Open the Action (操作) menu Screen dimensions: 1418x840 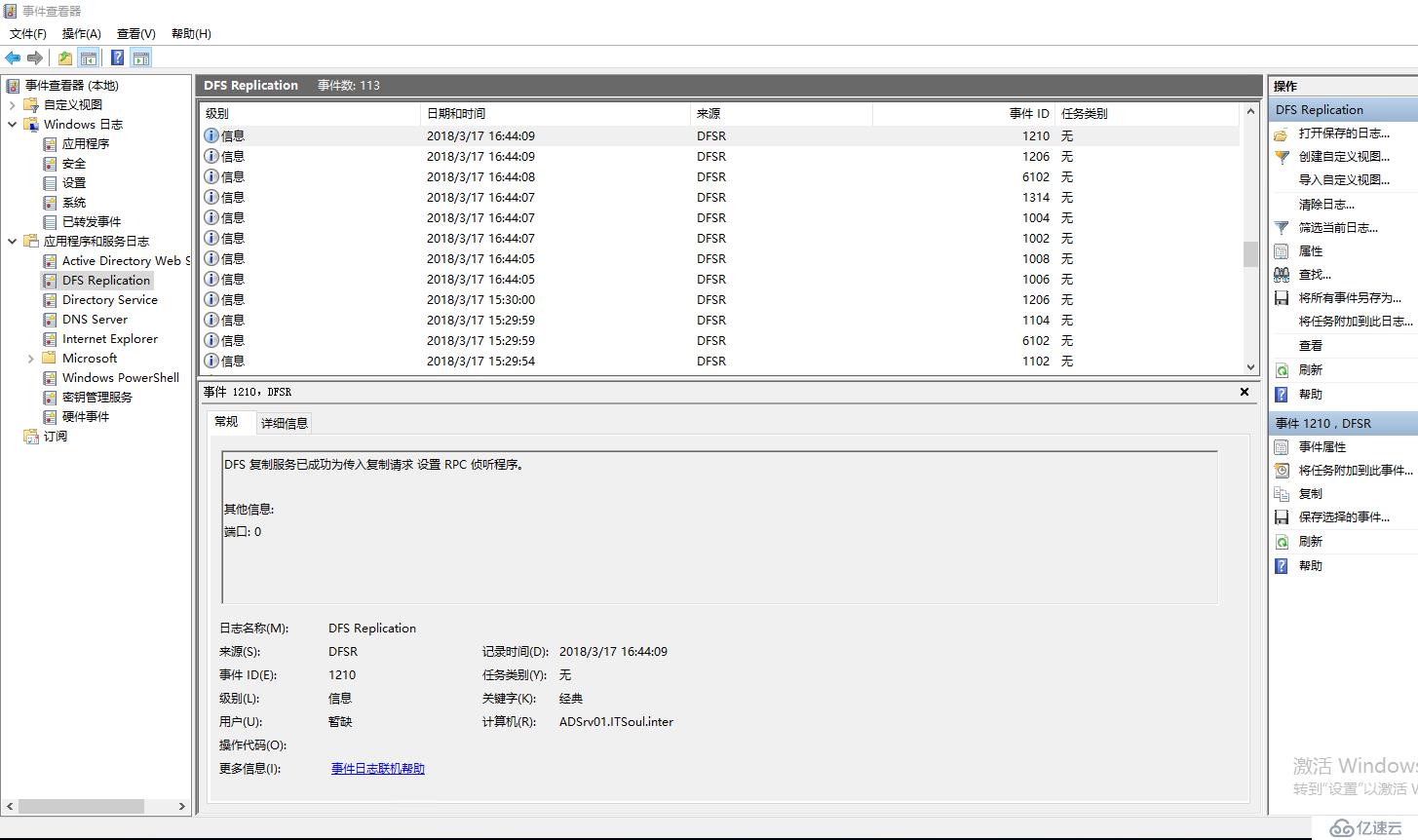82,34
